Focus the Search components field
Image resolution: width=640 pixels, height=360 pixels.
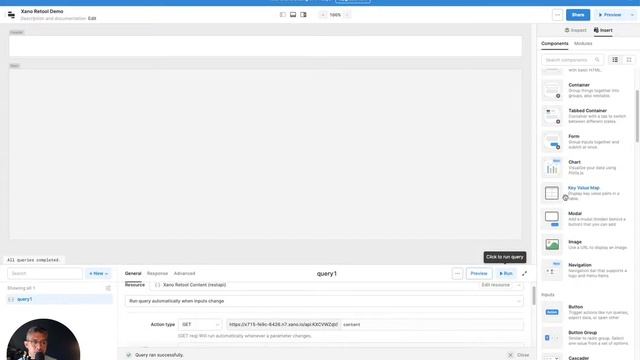coord(572,60)
